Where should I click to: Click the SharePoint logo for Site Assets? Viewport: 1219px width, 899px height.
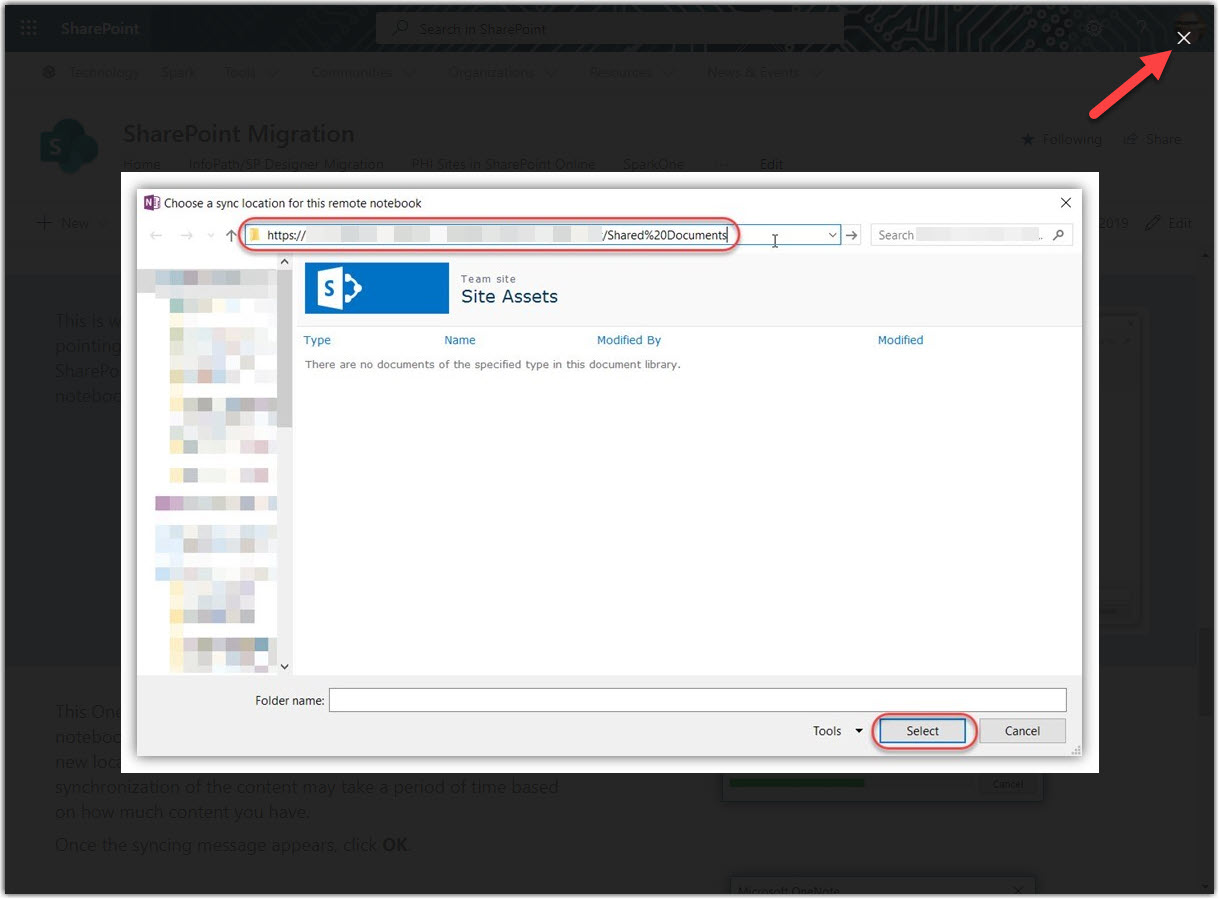376,288
